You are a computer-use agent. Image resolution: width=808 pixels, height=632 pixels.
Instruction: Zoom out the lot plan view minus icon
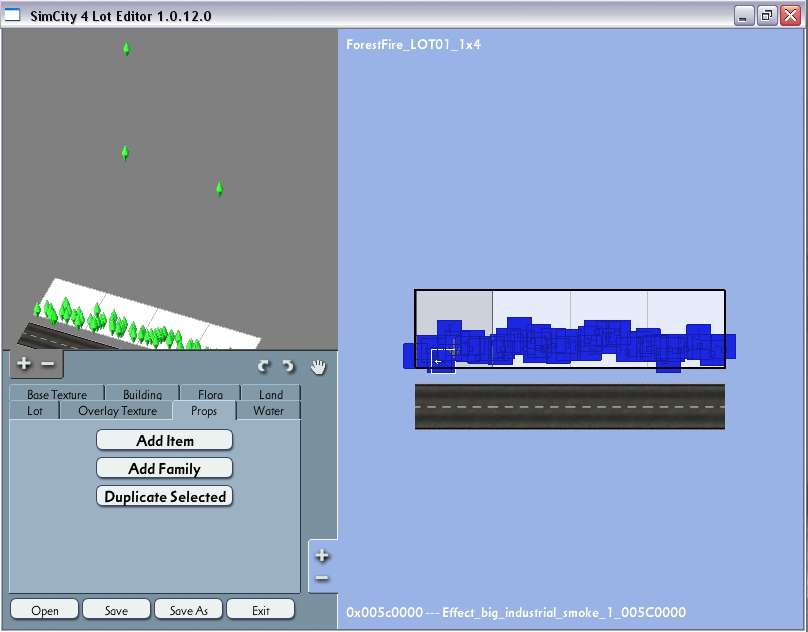pos(322,578)
